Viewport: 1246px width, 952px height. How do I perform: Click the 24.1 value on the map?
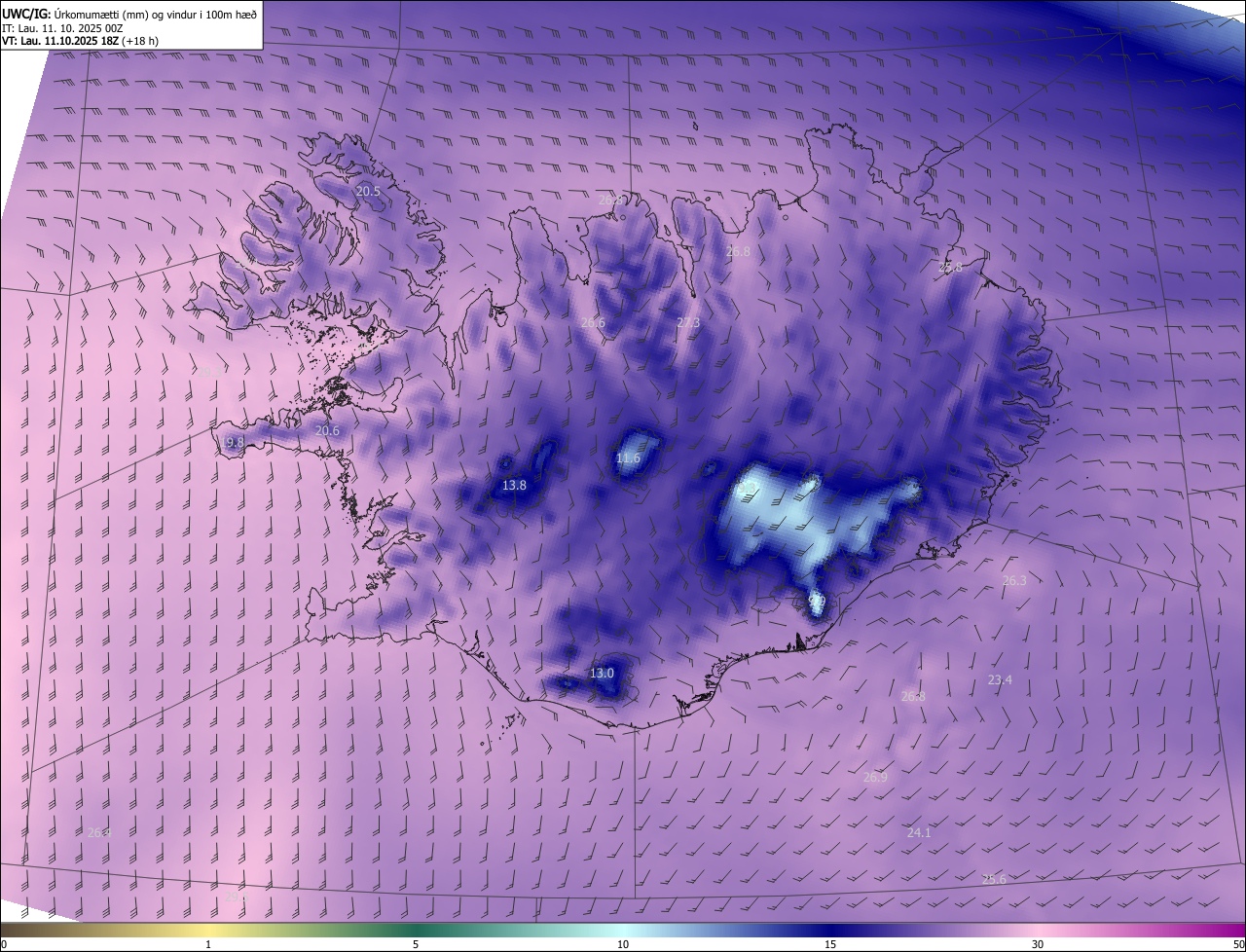(918, 833)
